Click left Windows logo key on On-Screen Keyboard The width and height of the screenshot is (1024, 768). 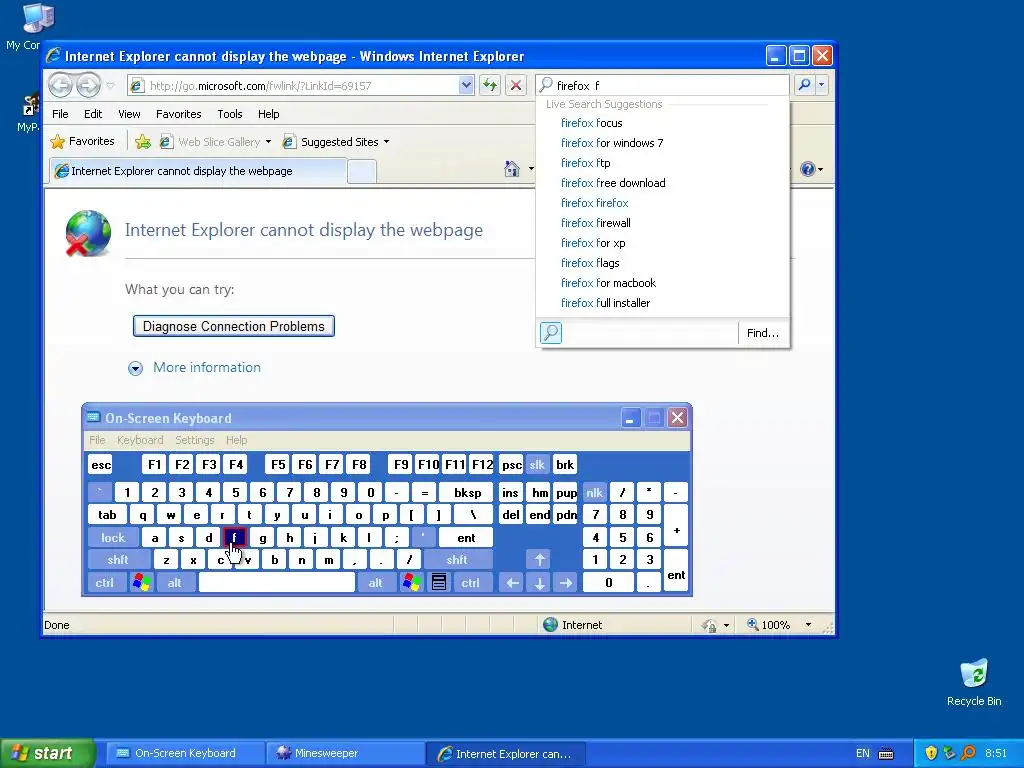point(141,583)
